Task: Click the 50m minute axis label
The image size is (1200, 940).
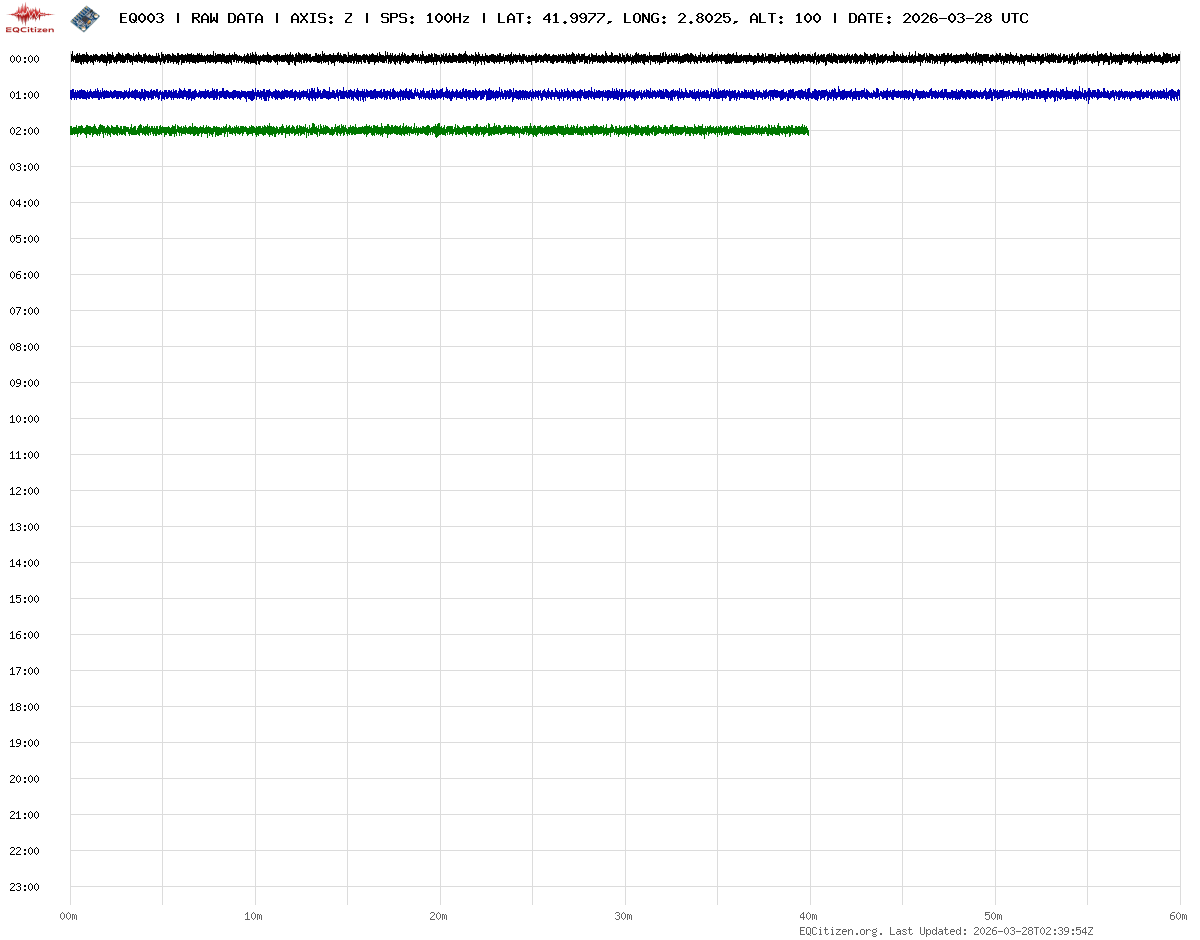Action: point(994,916)
